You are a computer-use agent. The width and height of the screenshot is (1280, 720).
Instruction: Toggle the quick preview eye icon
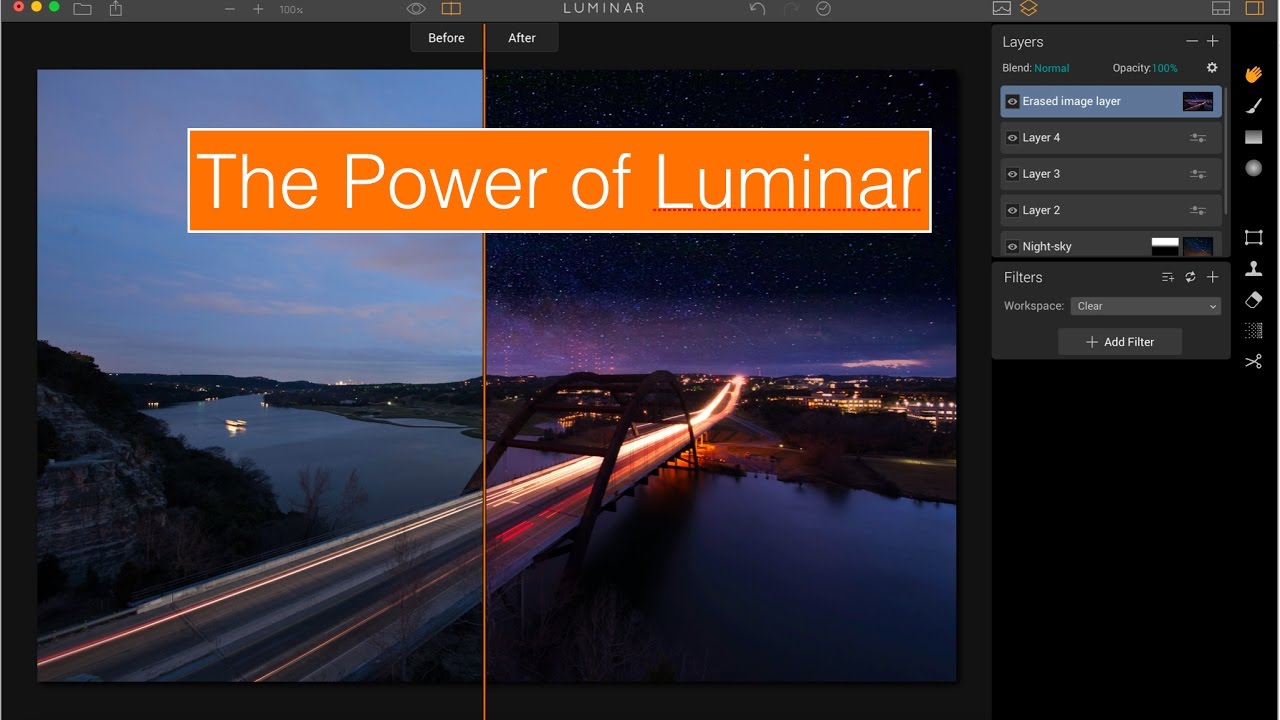click(416, 8)
